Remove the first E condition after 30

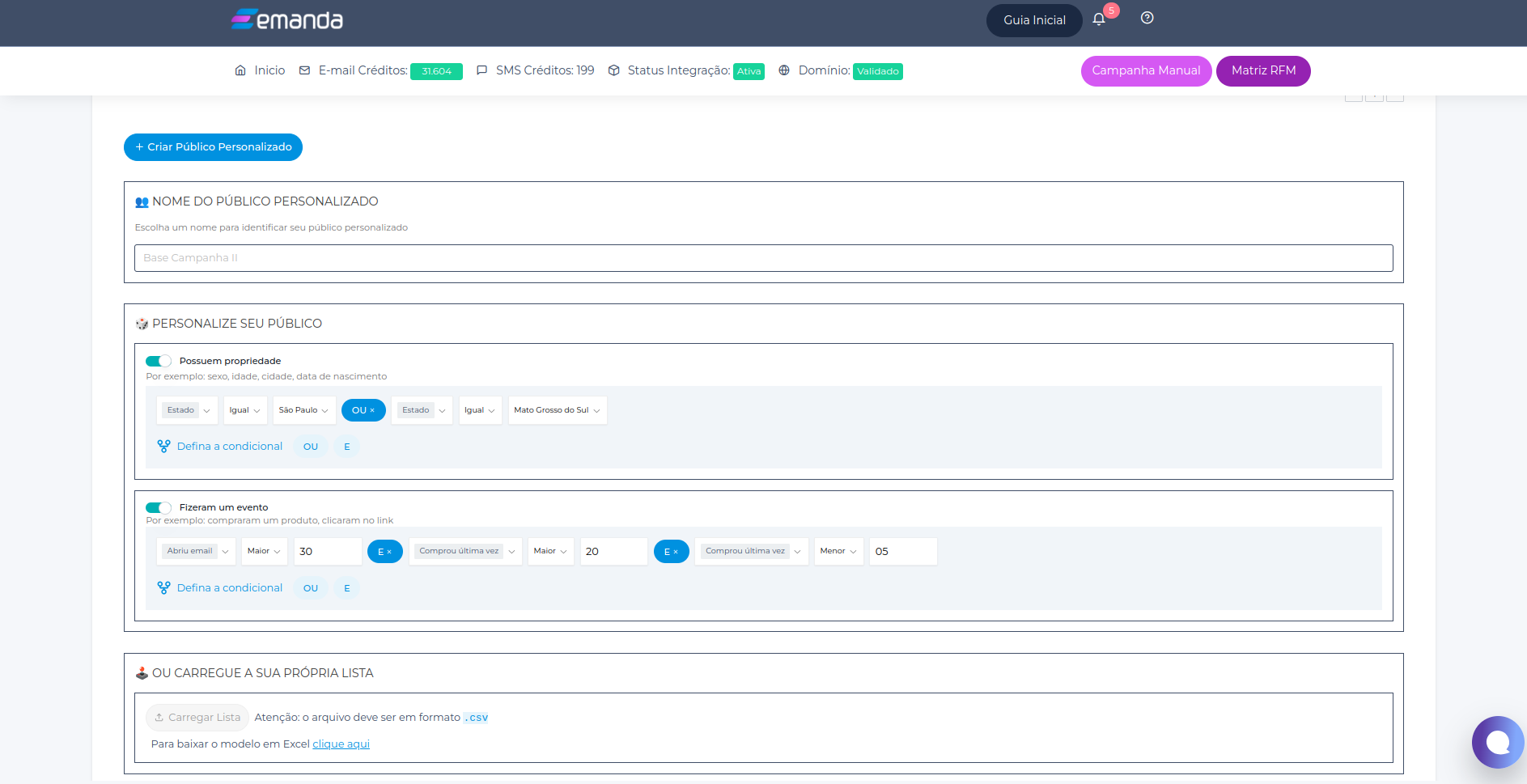click(x=389, y=552)
